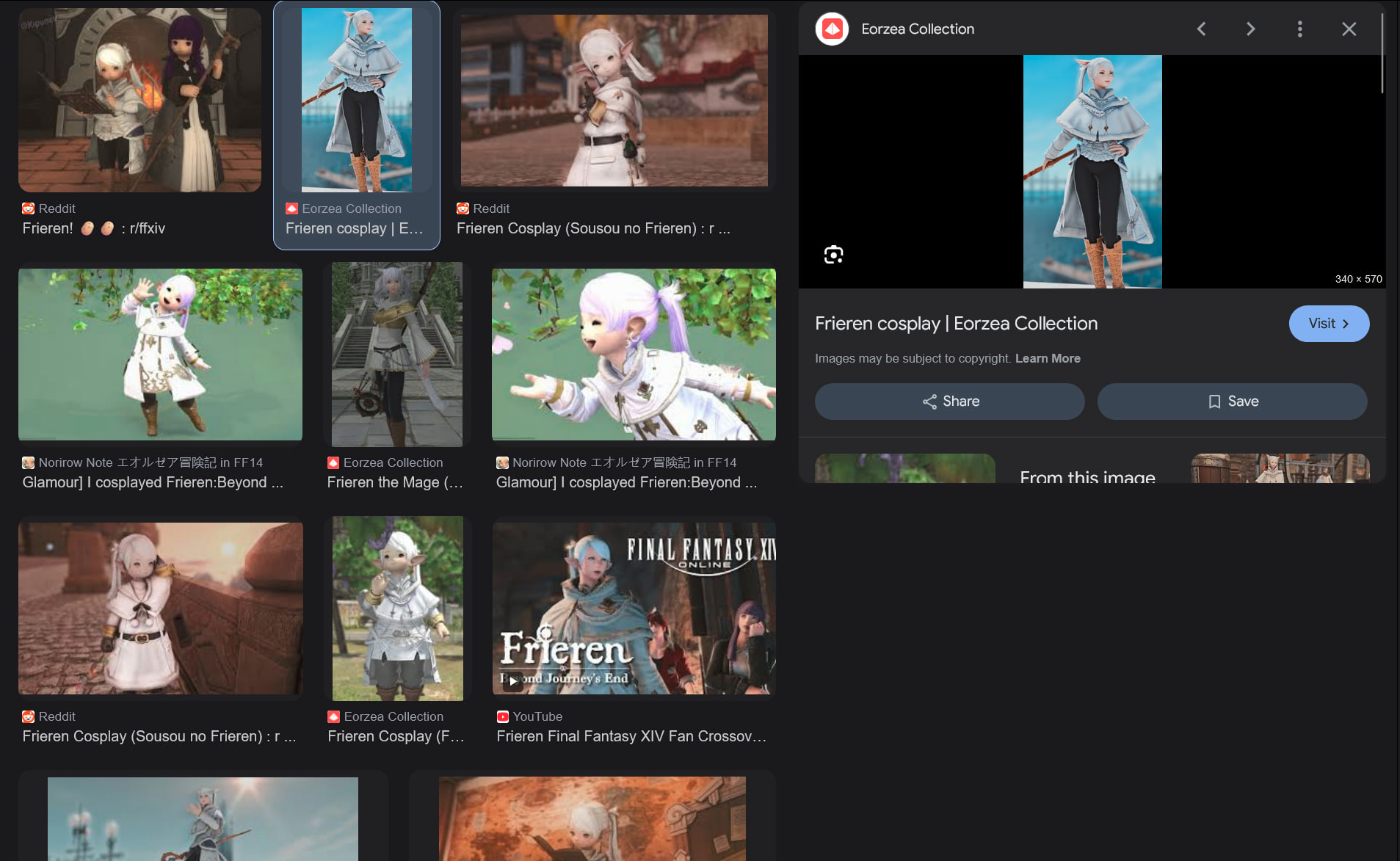The height and width of the screenshot is (861, 1400).
Task: Click Eorzea Collection source name in panel header
Action: tap(918, 29)
